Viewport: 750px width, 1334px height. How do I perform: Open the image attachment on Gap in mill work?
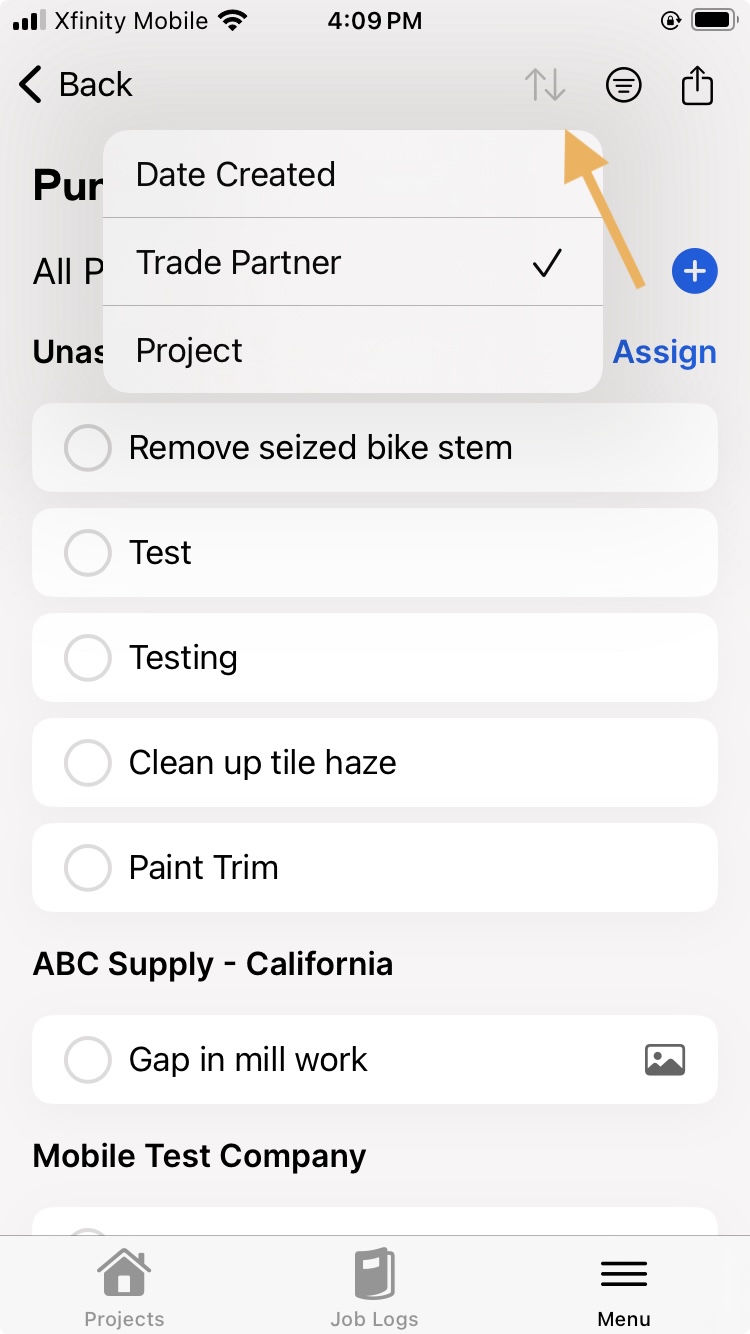[665, 1059]
